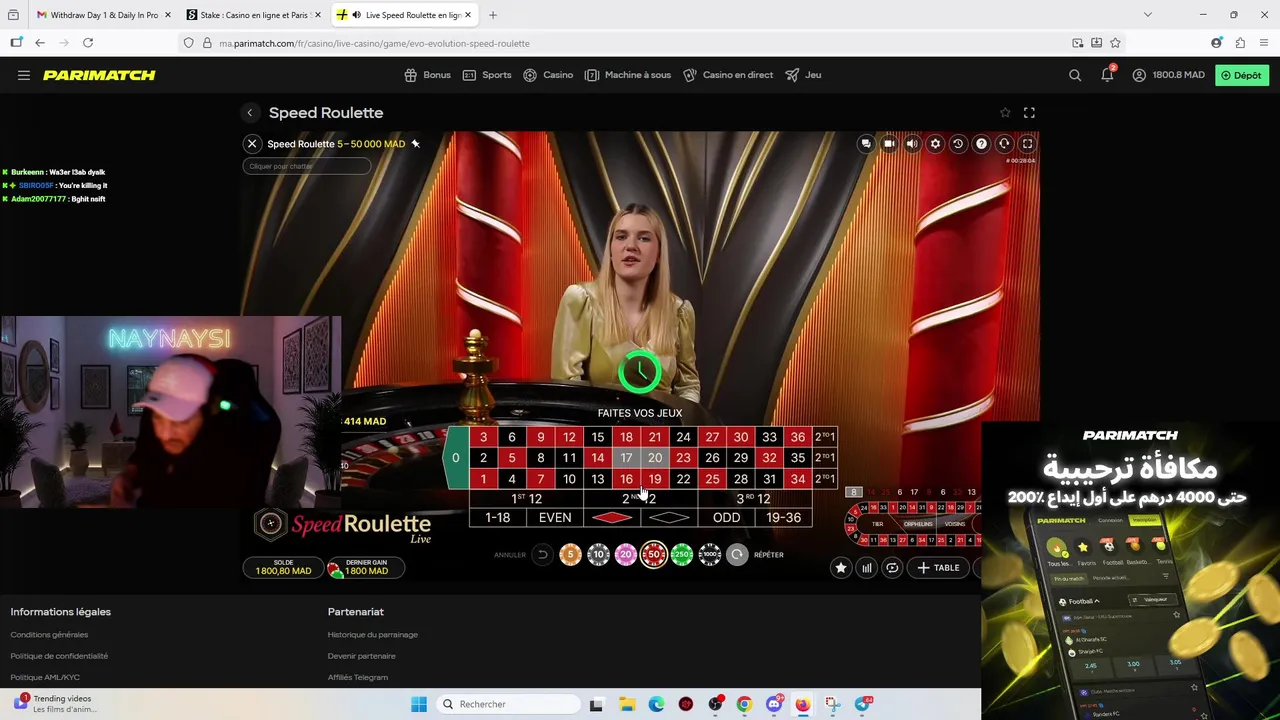Image resolution: width=1280 pixels, height=720 pixels.
Task: Open account balance 1800.8 MAD
Action: click(1168, 75)
